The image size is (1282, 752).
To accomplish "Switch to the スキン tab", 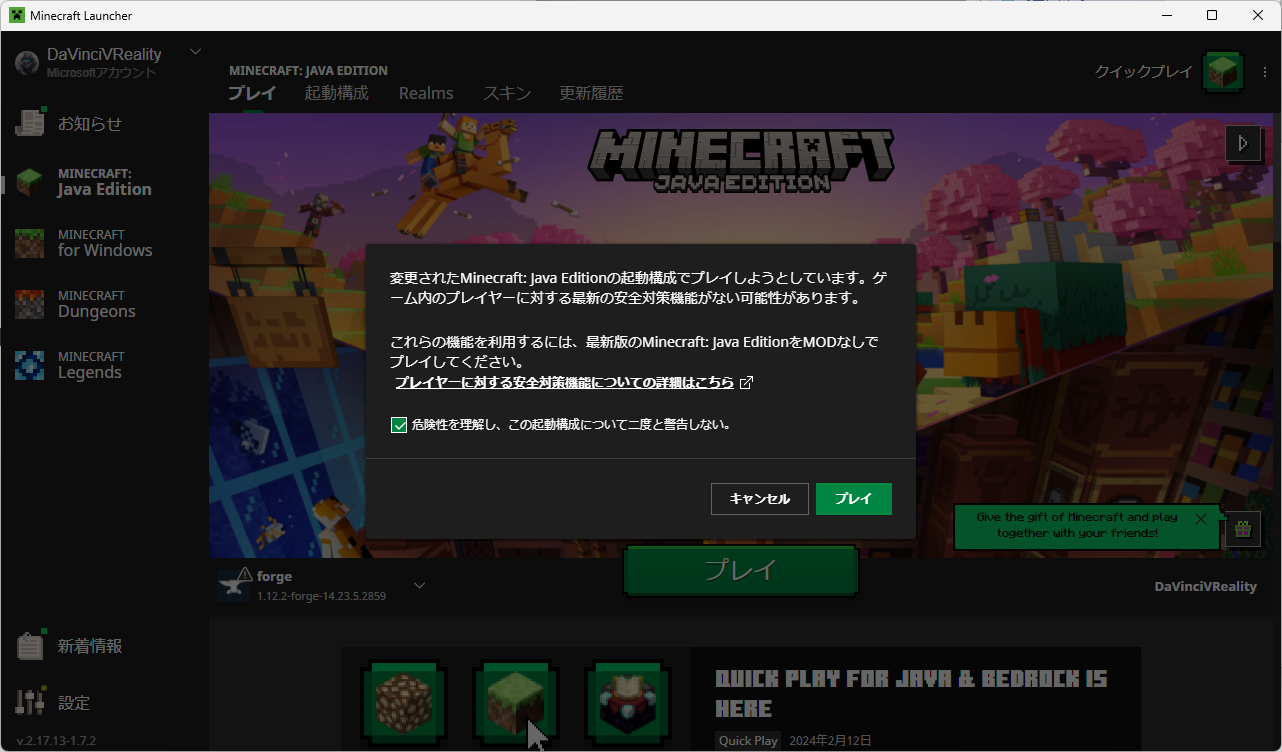I will pyautogui.click(x=506, y=93).
